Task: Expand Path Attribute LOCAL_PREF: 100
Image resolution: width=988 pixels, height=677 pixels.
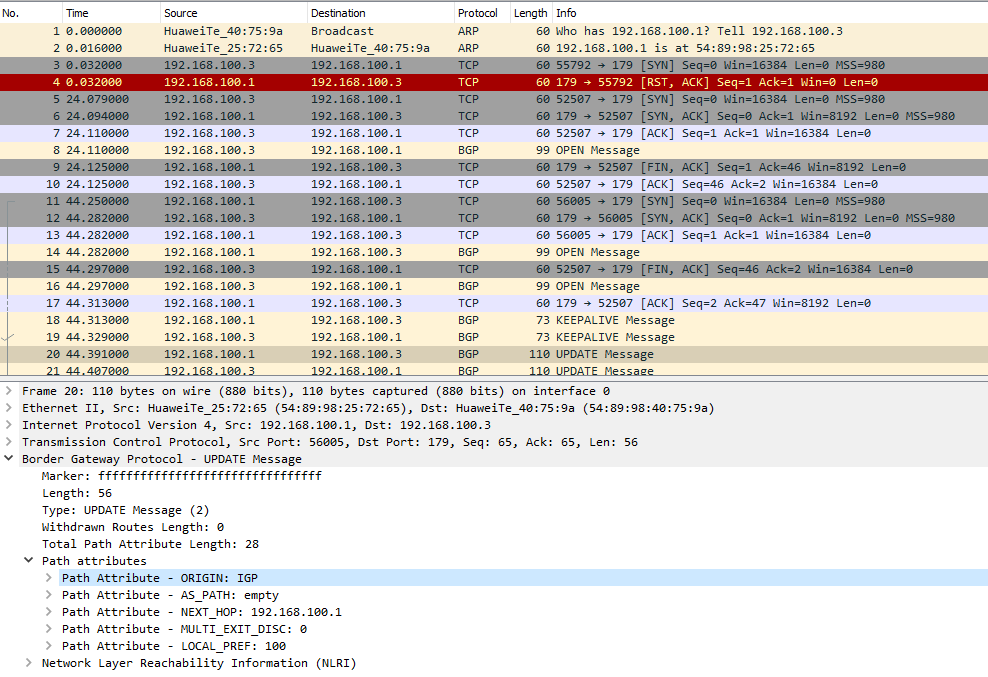Action: (x=49, y=645)
